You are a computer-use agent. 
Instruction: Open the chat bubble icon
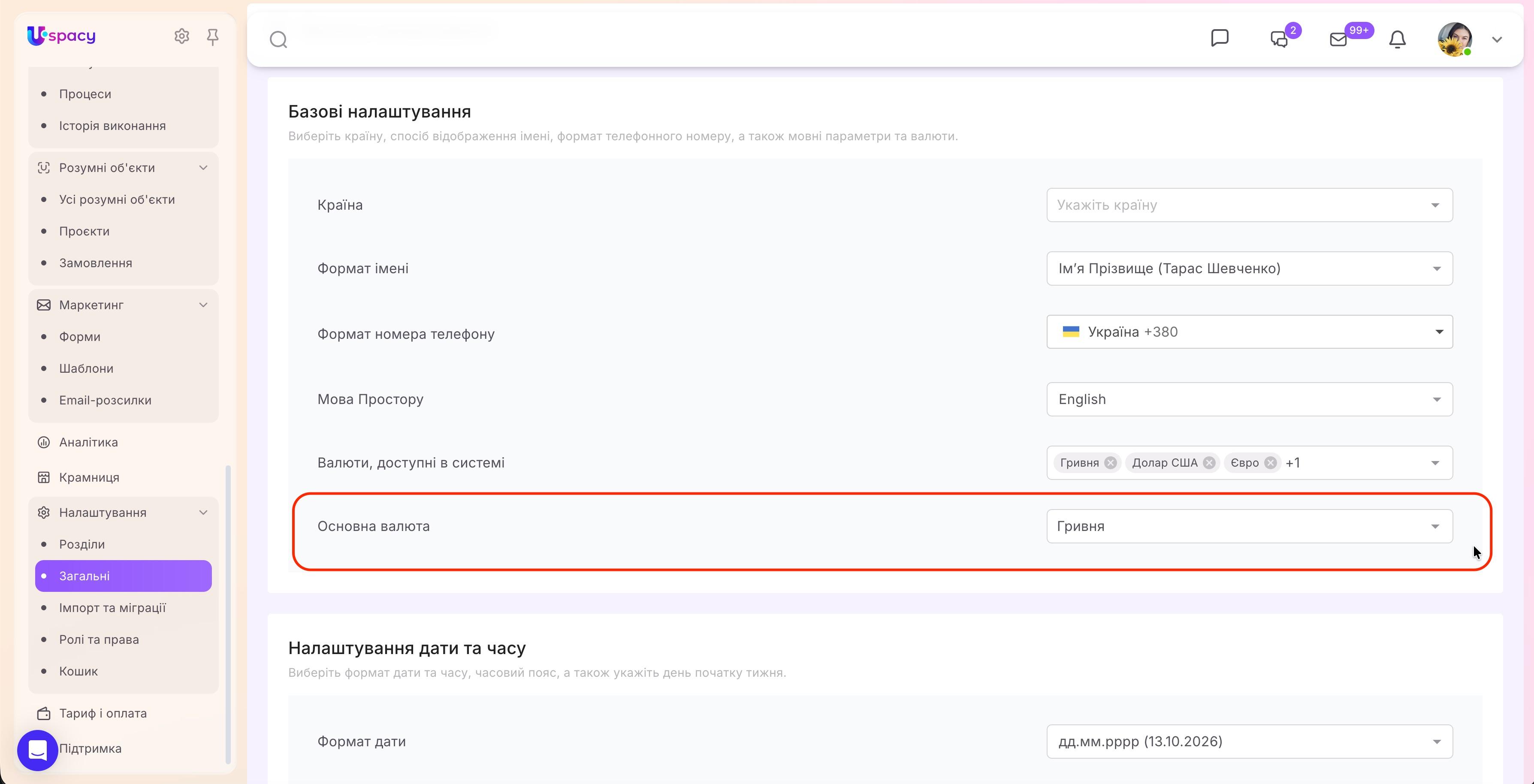[1220, 38]
